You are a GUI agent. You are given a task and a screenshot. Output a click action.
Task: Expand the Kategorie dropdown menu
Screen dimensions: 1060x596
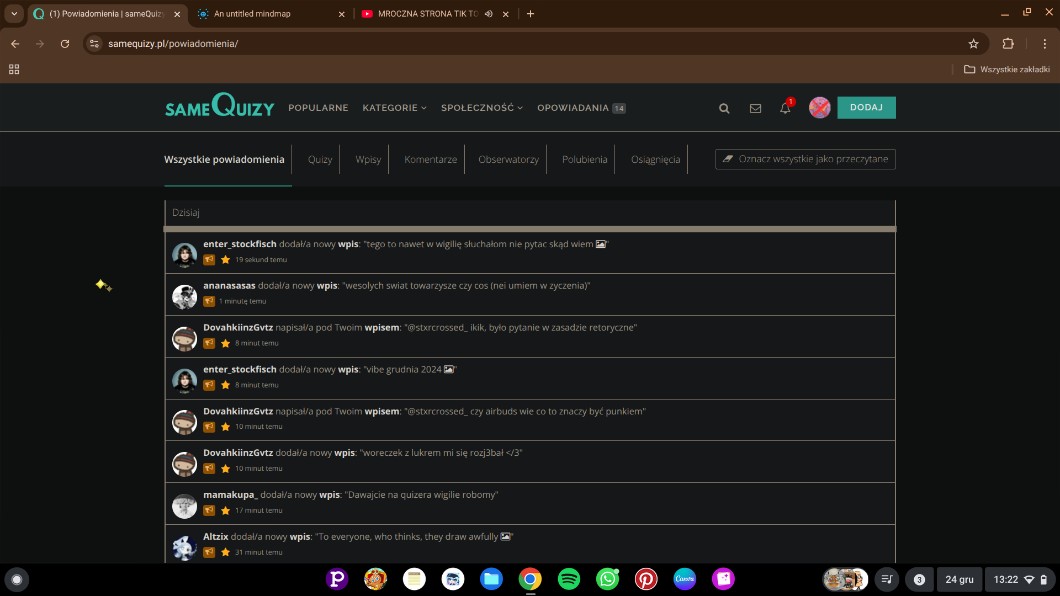click(x=394, y=108)
